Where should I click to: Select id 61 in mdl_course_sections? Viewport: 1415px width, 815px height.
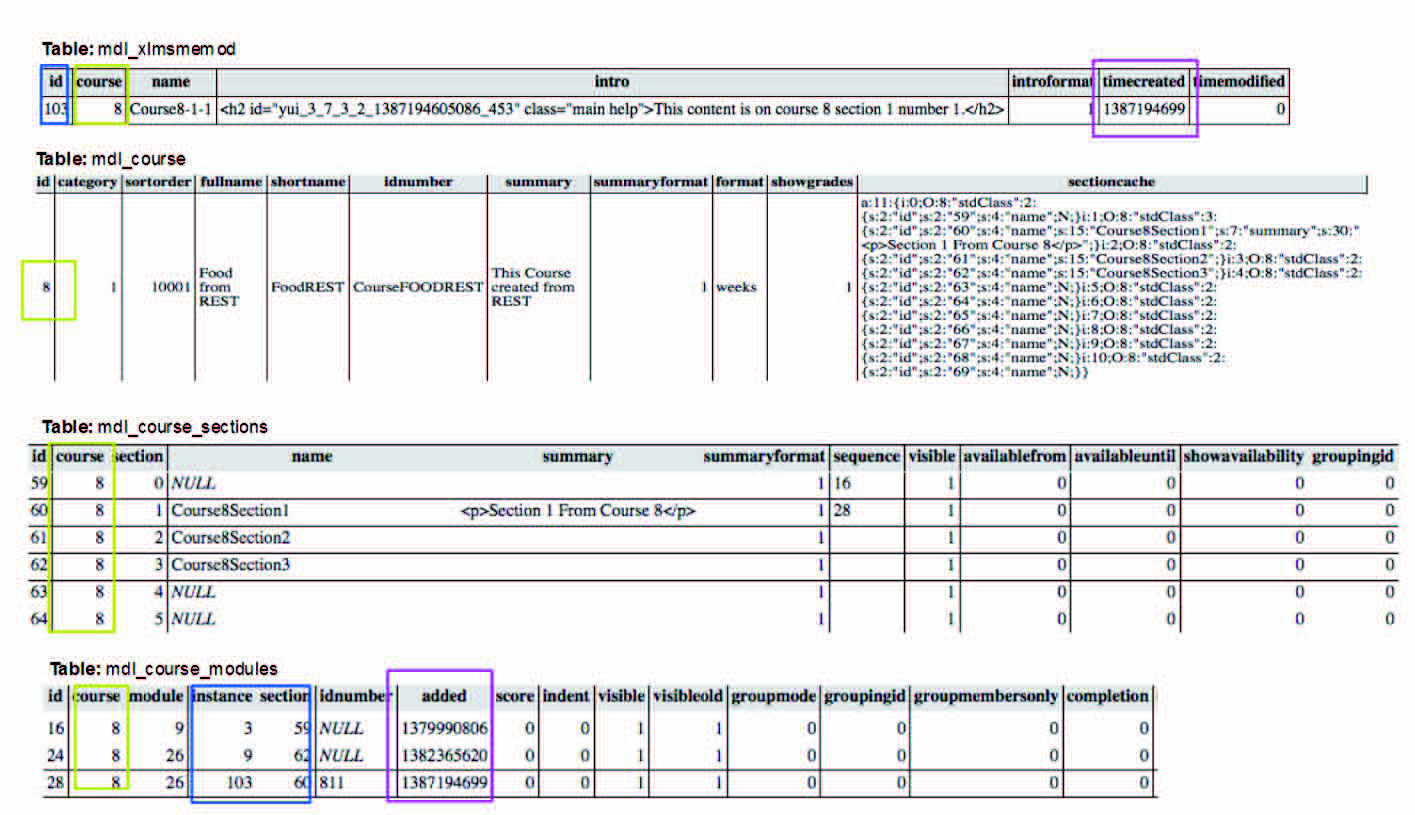pyautogui.click(x=39, y=538)
